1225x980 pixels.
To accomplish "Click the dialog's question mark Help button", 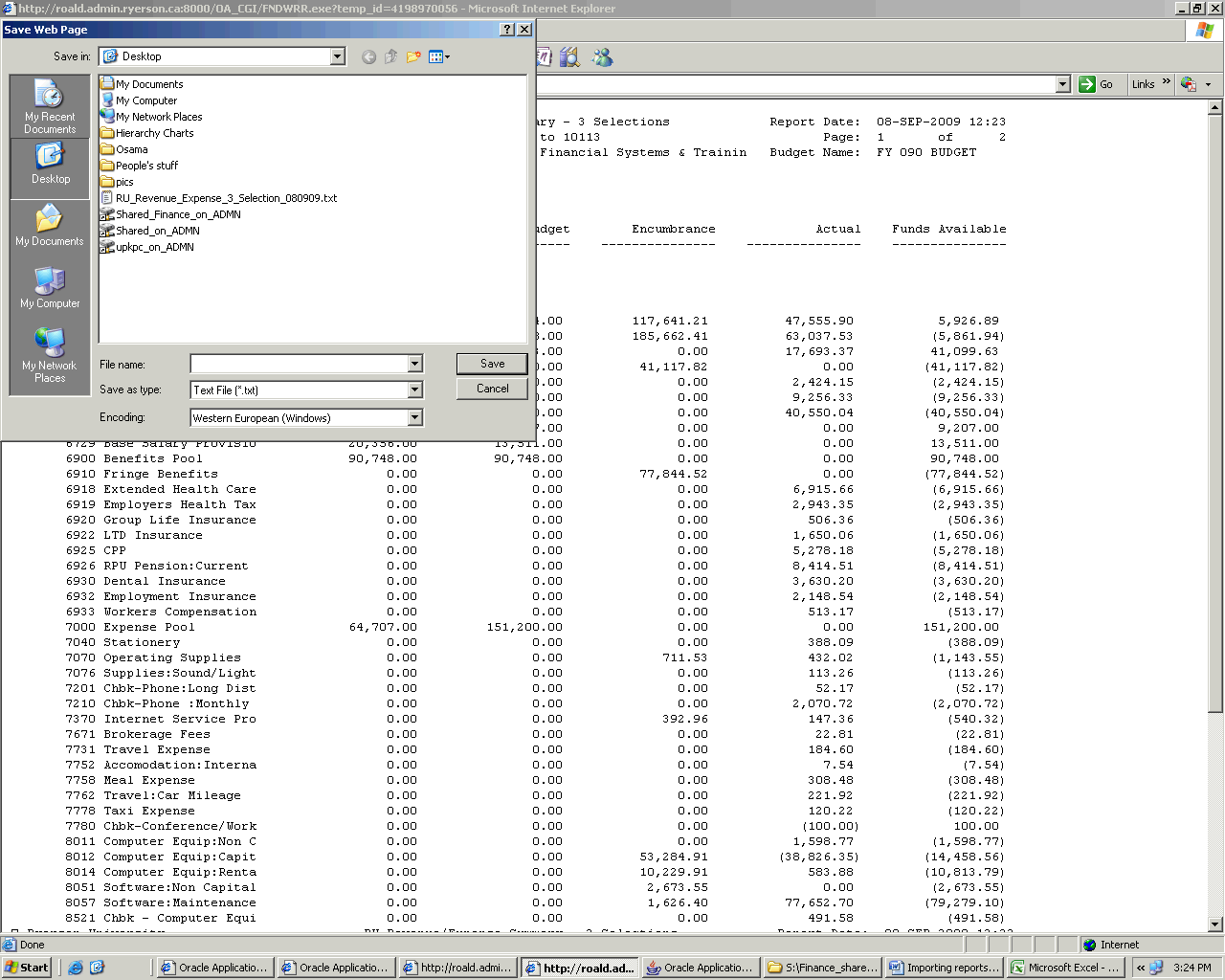I will (507, 30).
